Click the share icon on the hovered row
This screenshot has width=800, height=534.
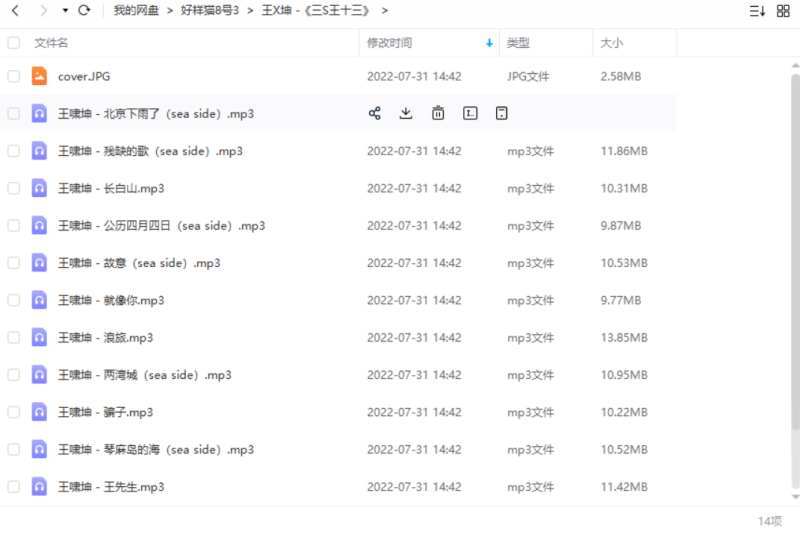[x=375, y=113]
